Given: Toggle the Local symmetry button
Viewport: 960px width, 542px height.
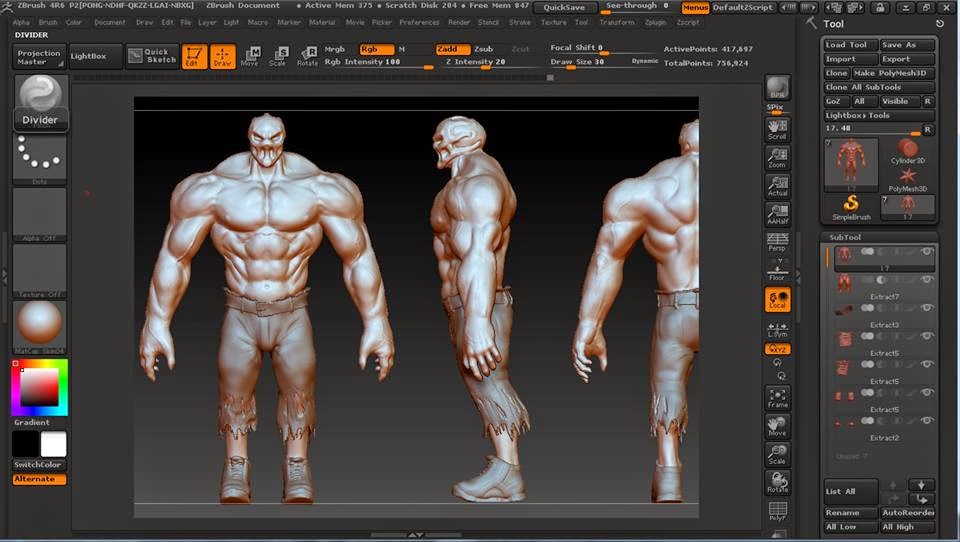Looking at the screenshot, I should click(x=778, y=300).
